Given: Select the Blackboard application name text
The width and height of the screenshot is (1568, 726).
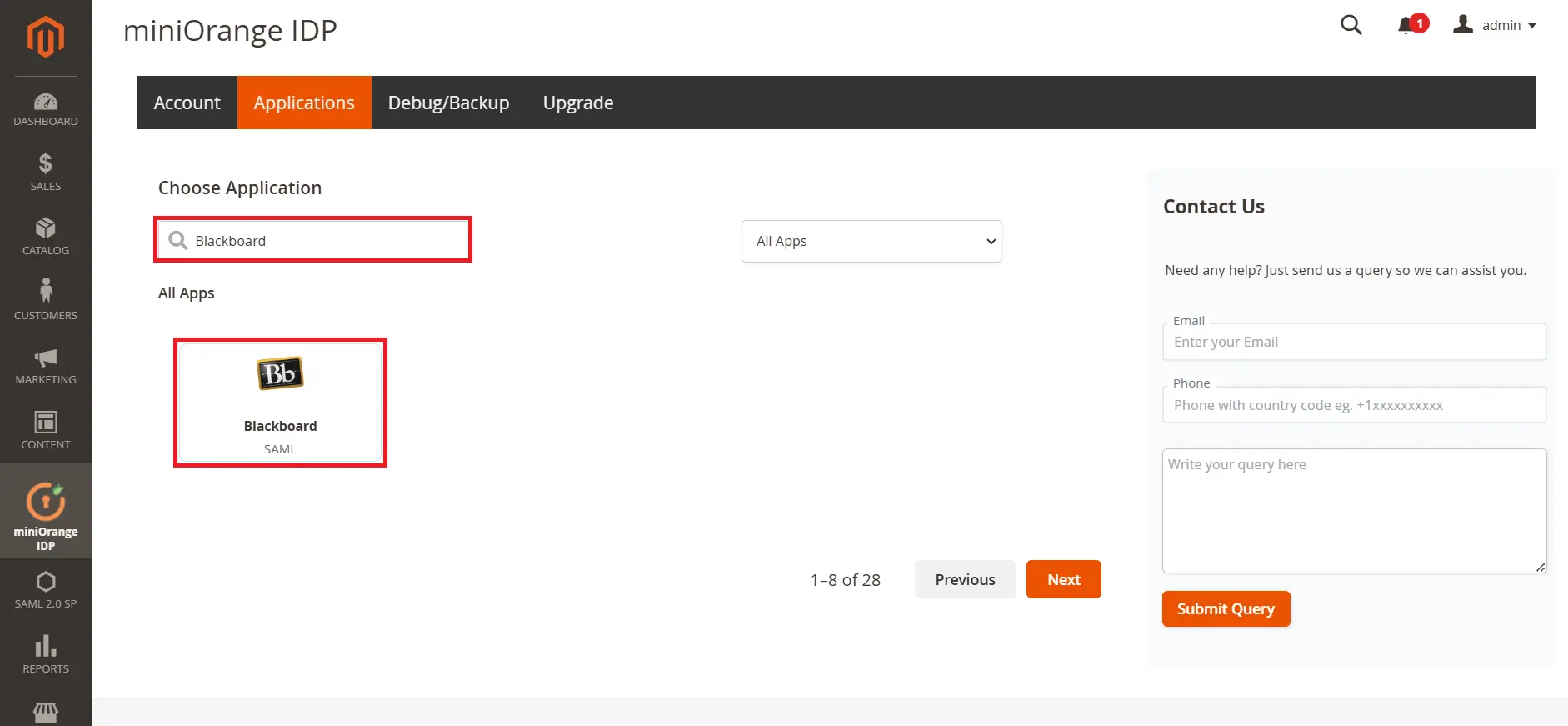Looking at the screenshot, I should point(280,426).
